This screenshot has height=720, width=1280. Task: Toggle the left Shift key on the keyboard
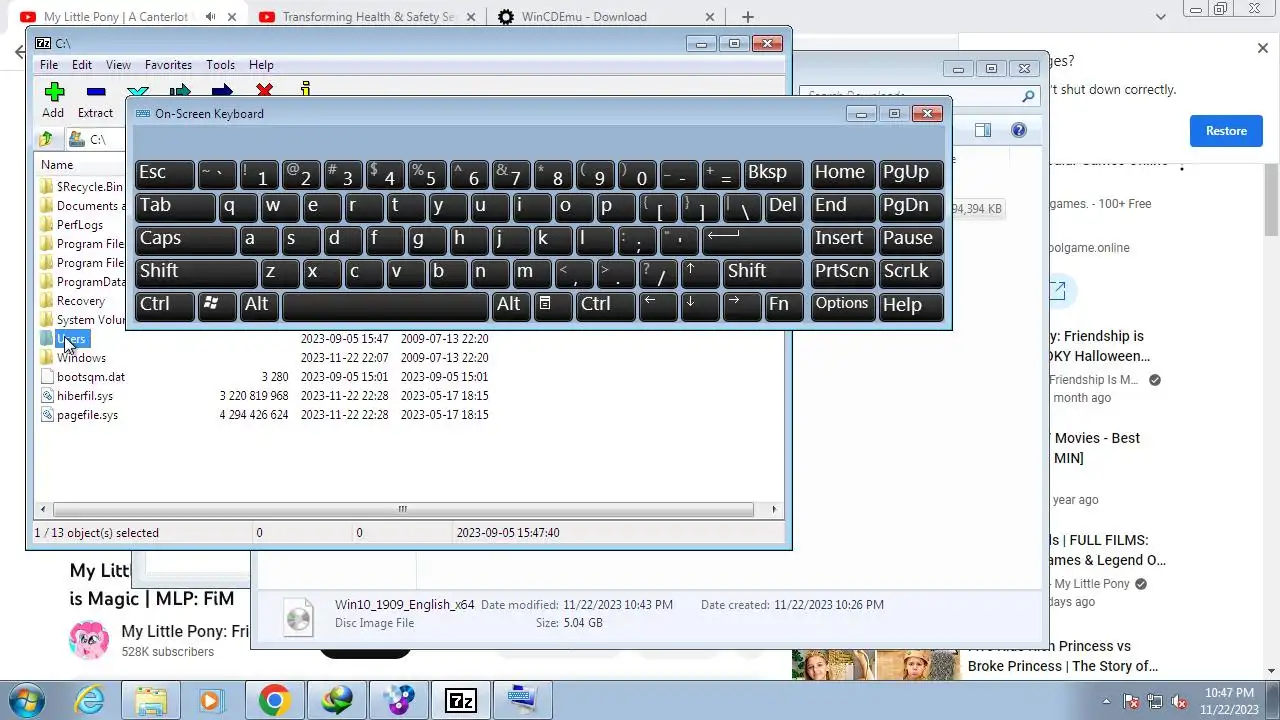click(196, 273)
